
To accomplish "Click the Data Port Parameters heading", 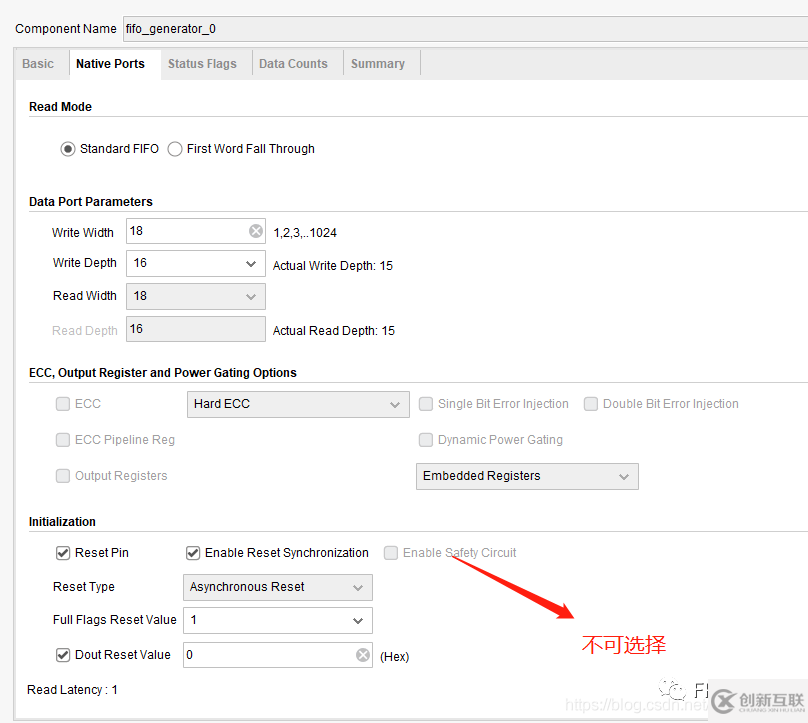I will click(91, 201).
